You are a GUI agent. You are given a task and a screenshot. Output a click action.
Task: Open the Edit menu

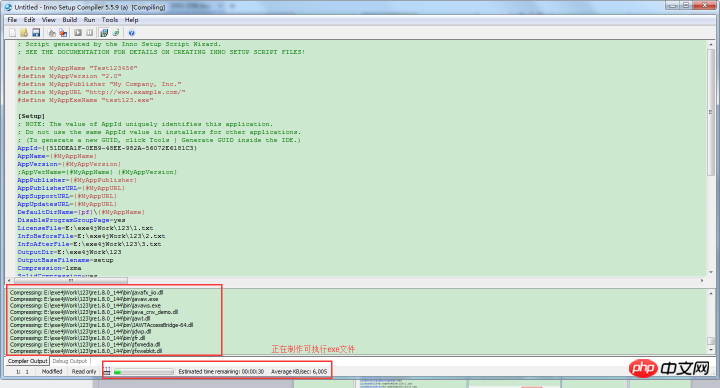click(x=29, y=20)
